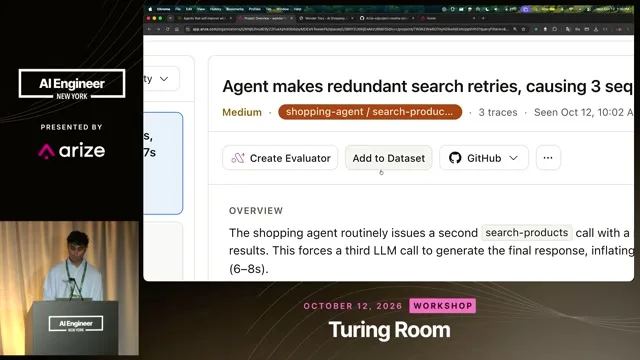Click the Create Evaluator sparkle icon
Screen dimensions: 640x360
(238, 158)
